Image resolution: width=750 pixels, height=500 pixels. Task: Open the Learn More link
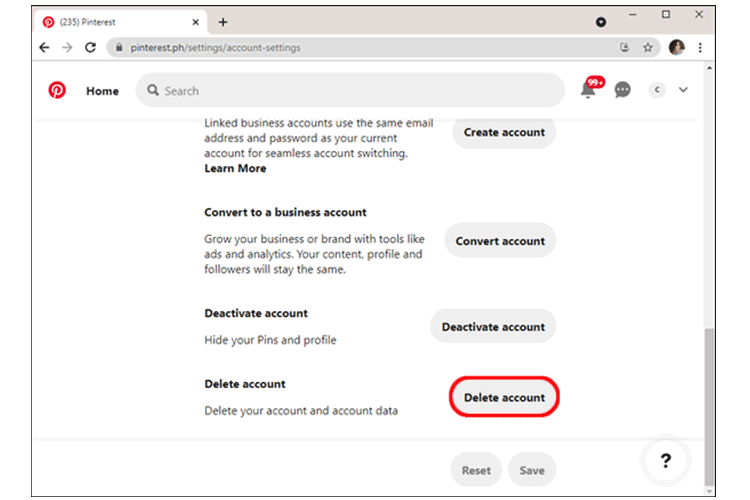pos(235,169)
